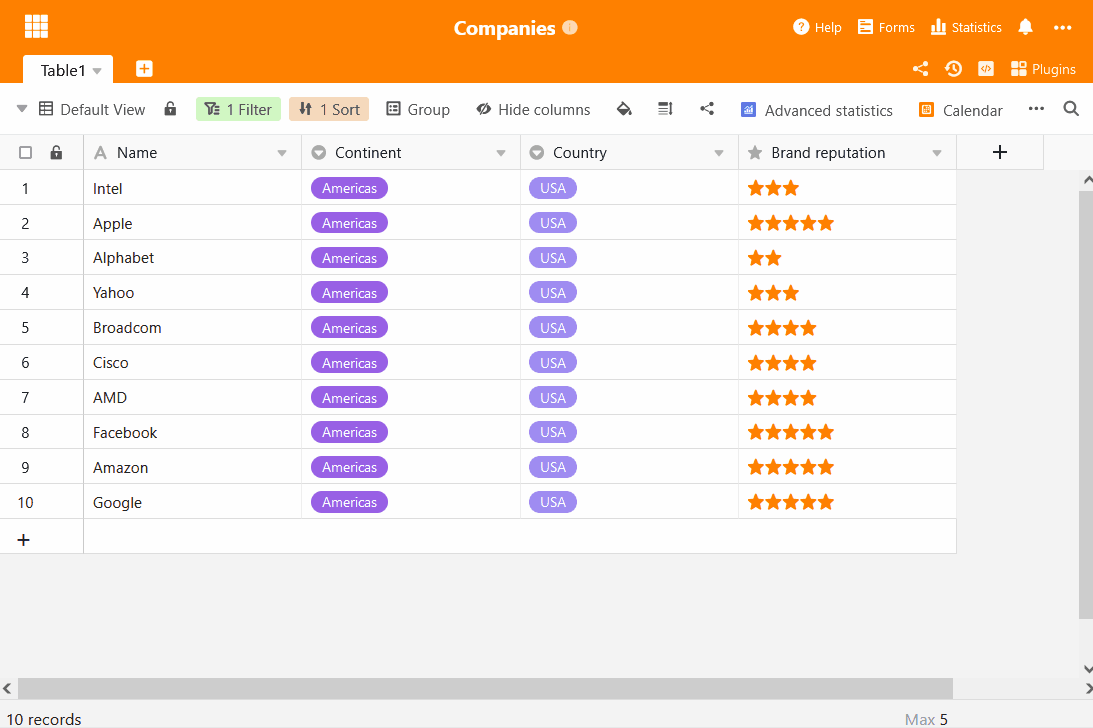Add a new row
The image size is (1093, 728).
(24, 540)
